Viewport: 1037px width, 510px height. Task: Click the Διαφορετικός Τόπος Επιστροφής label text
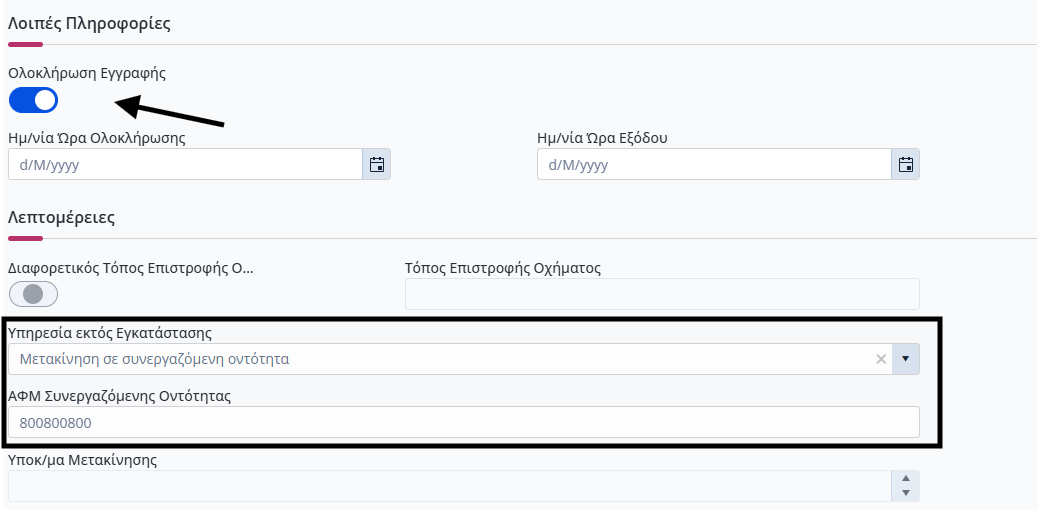(131, 269)
